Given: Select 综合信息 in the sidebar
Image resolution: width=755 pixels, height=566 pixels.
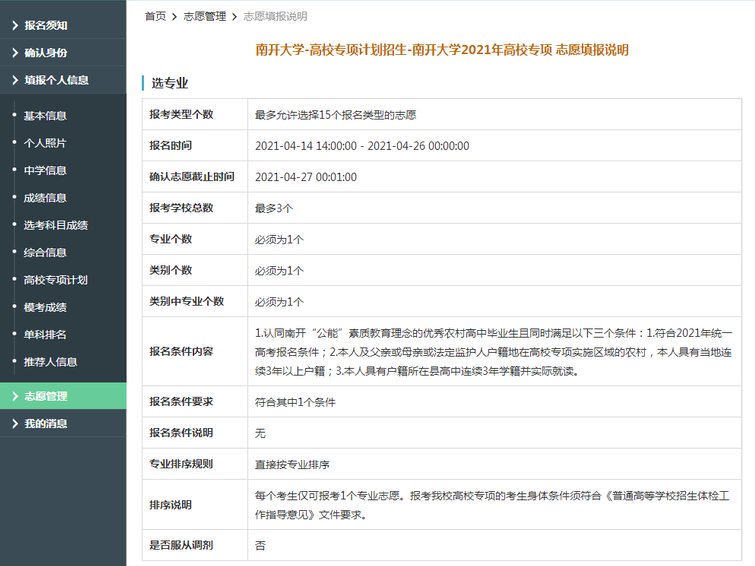Looking at the screenshot, I should click(45, 253).
